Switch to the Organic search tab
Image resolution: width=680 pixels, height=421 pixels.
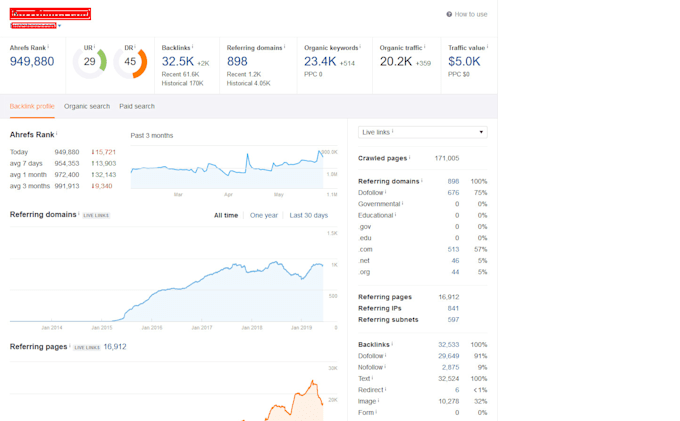coord(87,106)
